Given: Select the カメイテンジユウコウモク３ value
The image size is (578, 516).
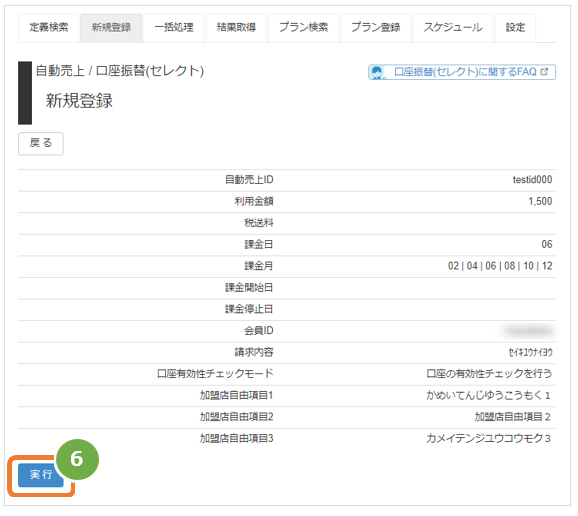Looking at the screenshot, I should point(488,439).
